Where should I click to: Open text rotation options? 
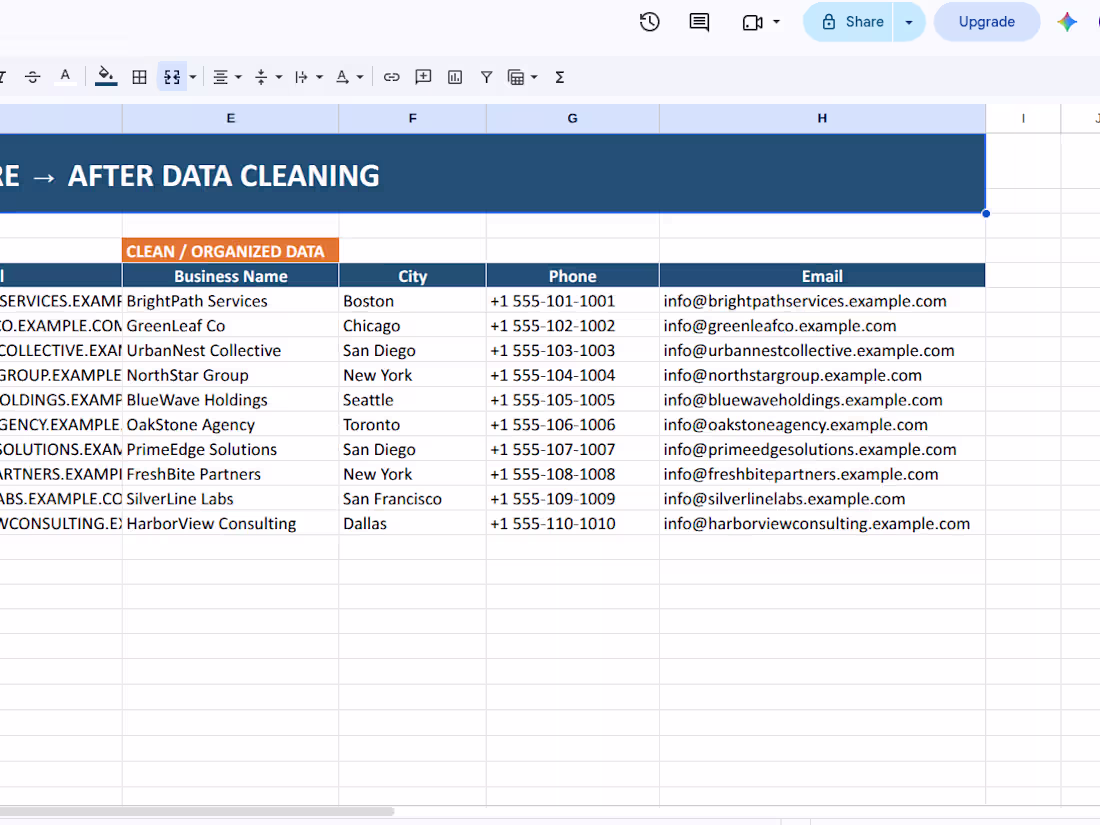[x=349, y=77]
